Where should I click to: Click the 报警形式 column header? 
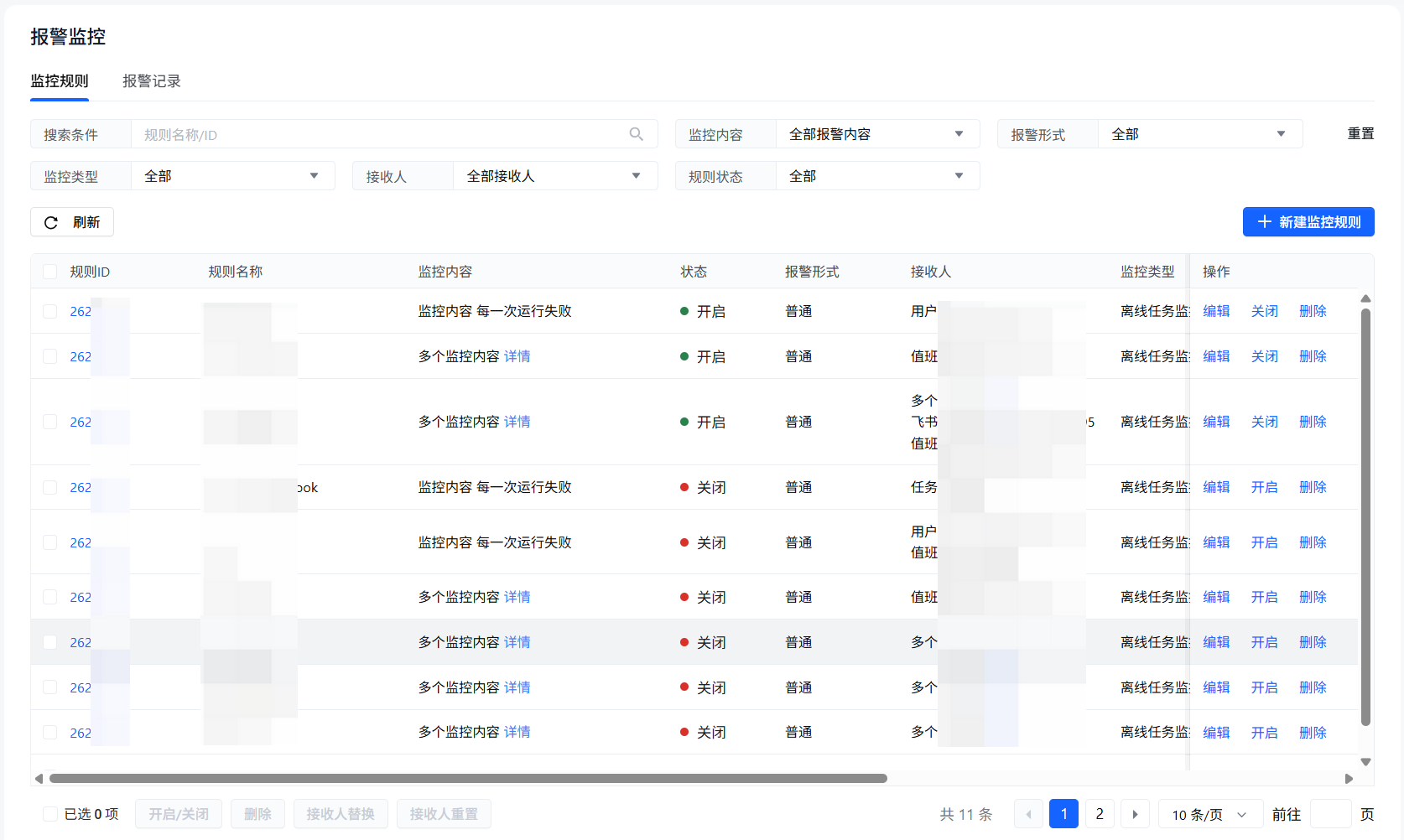(812, 272)
